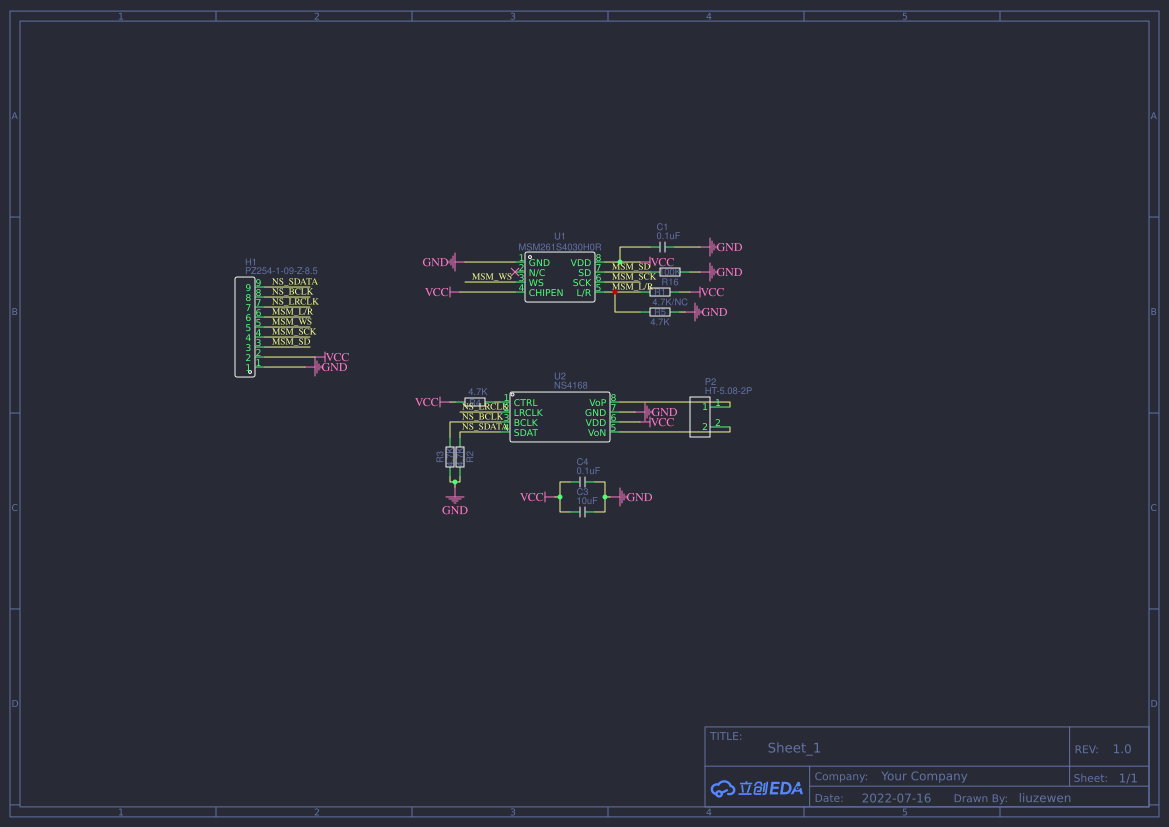1169x827 pixels.
Task: Select the C4 0.1uF capacitor symbol
Action: pyautogui.click(x=583, y=482)
